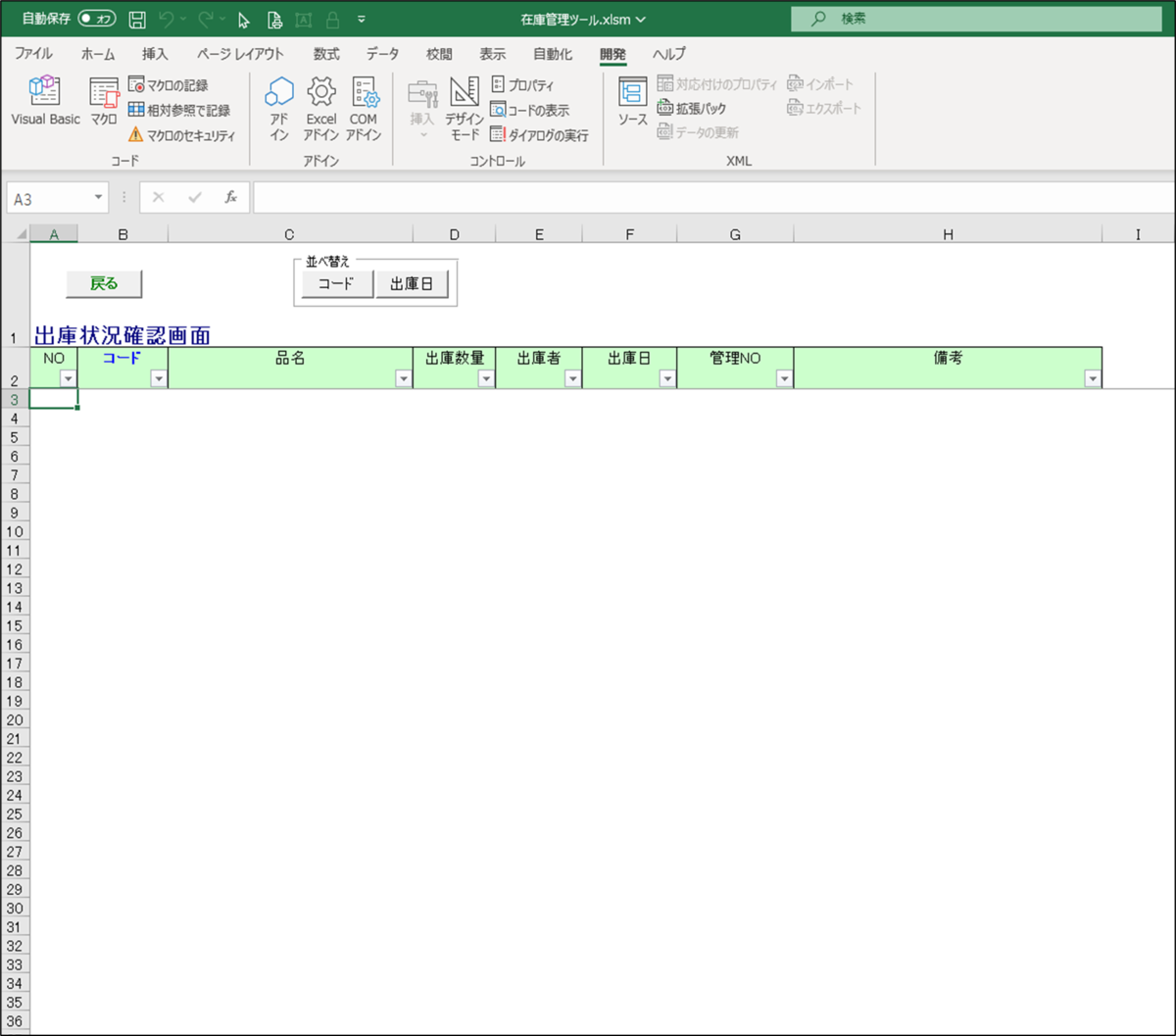Switch to the 自動化 tab
Viewport: 1176px width, 1036px height.
[x=553, y=54]
